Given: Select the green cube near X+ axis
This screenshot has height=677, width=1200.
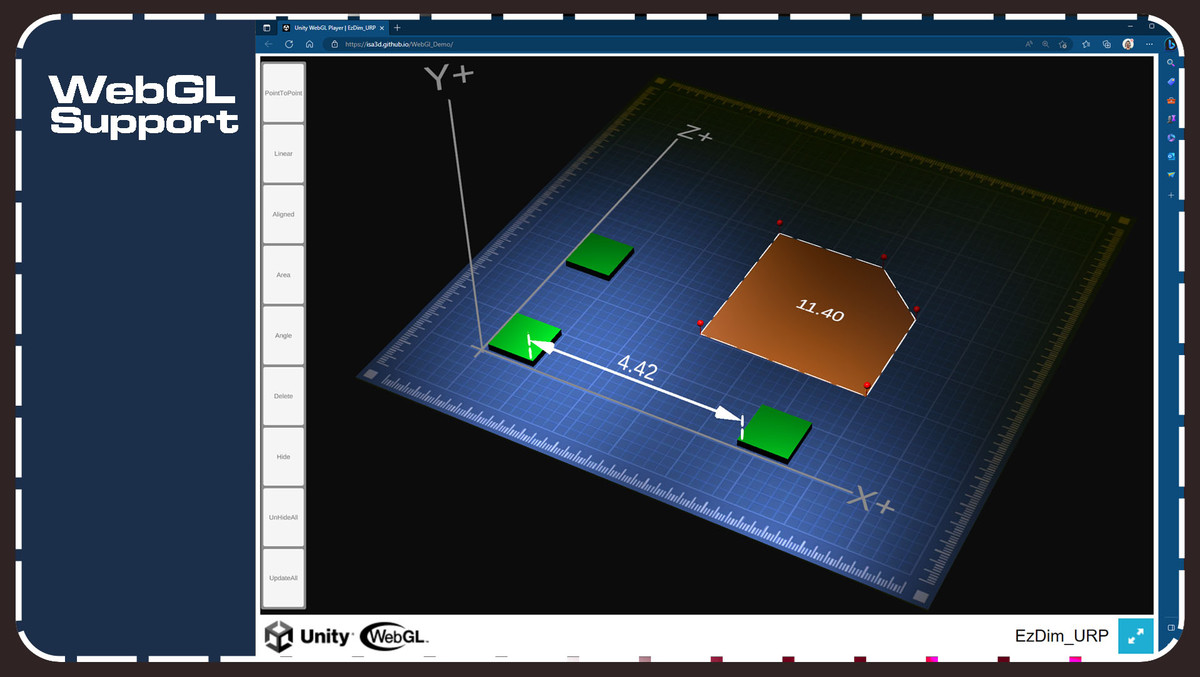Looking at the screenshot, I should [776, 434].
